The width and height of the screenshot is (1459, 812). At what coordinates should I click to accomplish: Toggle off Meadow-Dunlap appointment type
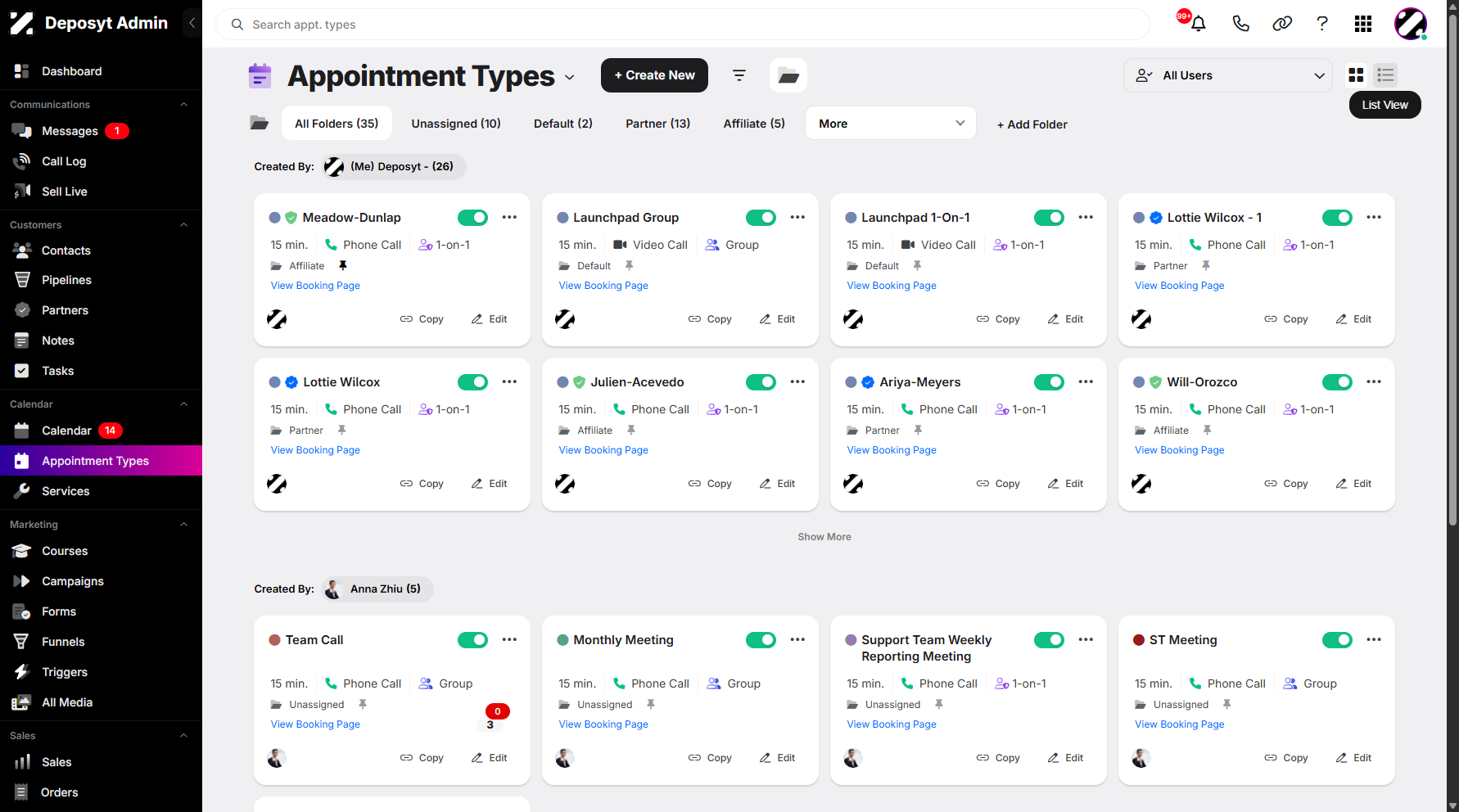click(472, 218)
